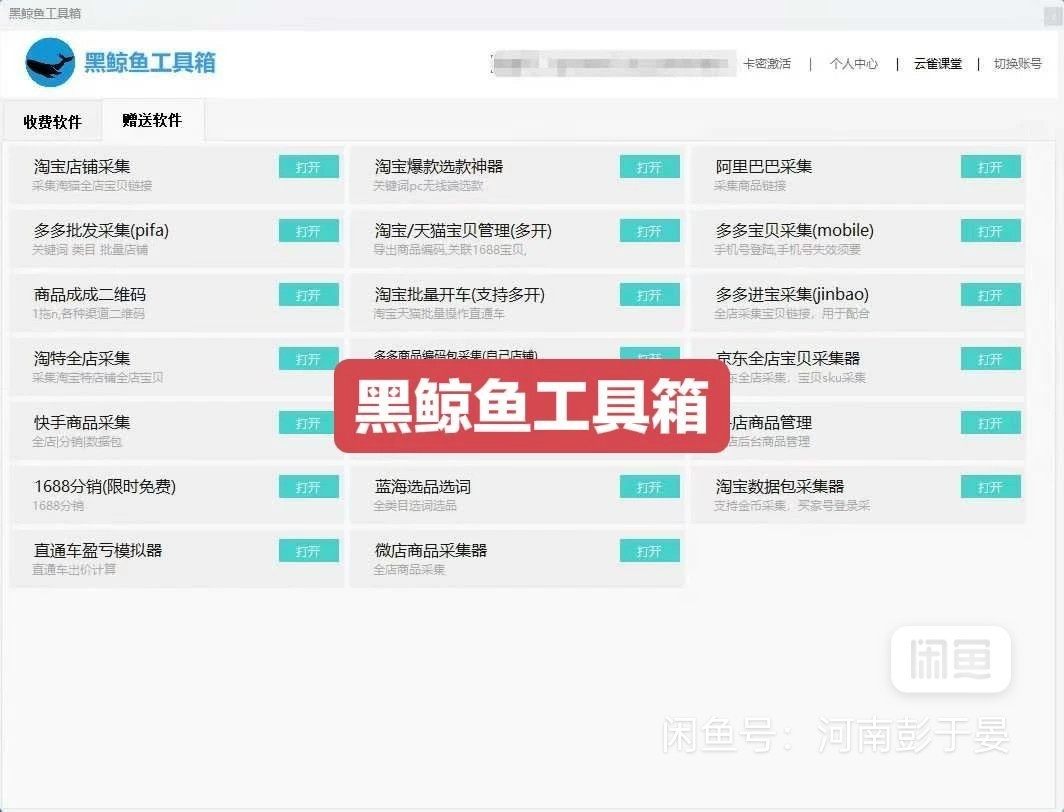1064x812 pixels.
Task: Open the 卡密激活 link
Action: click(767, 64)
